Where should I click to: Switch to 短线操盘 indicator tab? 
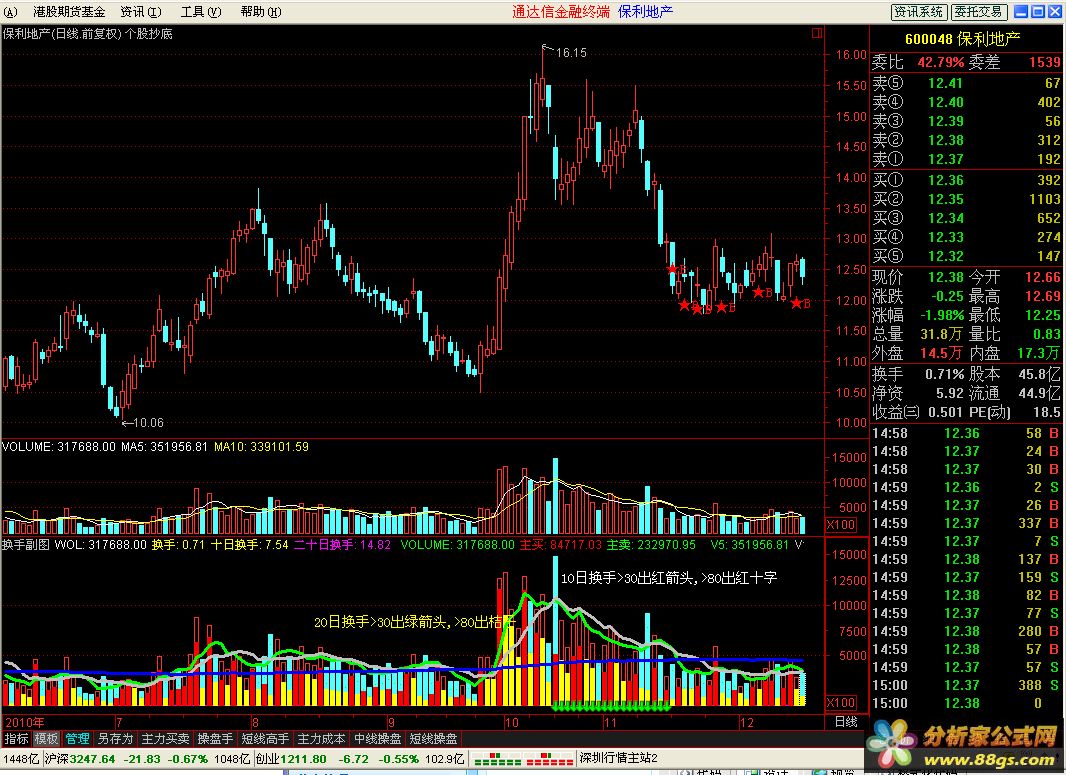point(433,738)
